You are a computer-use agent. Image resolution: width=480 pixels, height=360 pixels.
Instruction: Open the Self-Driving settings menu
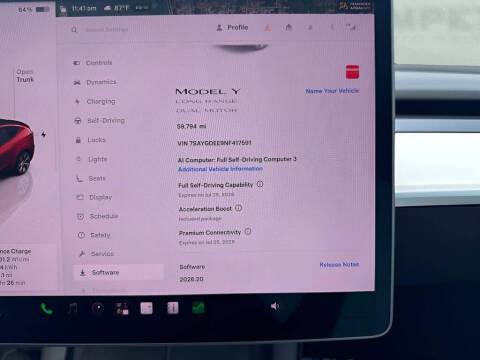point(99,121)
